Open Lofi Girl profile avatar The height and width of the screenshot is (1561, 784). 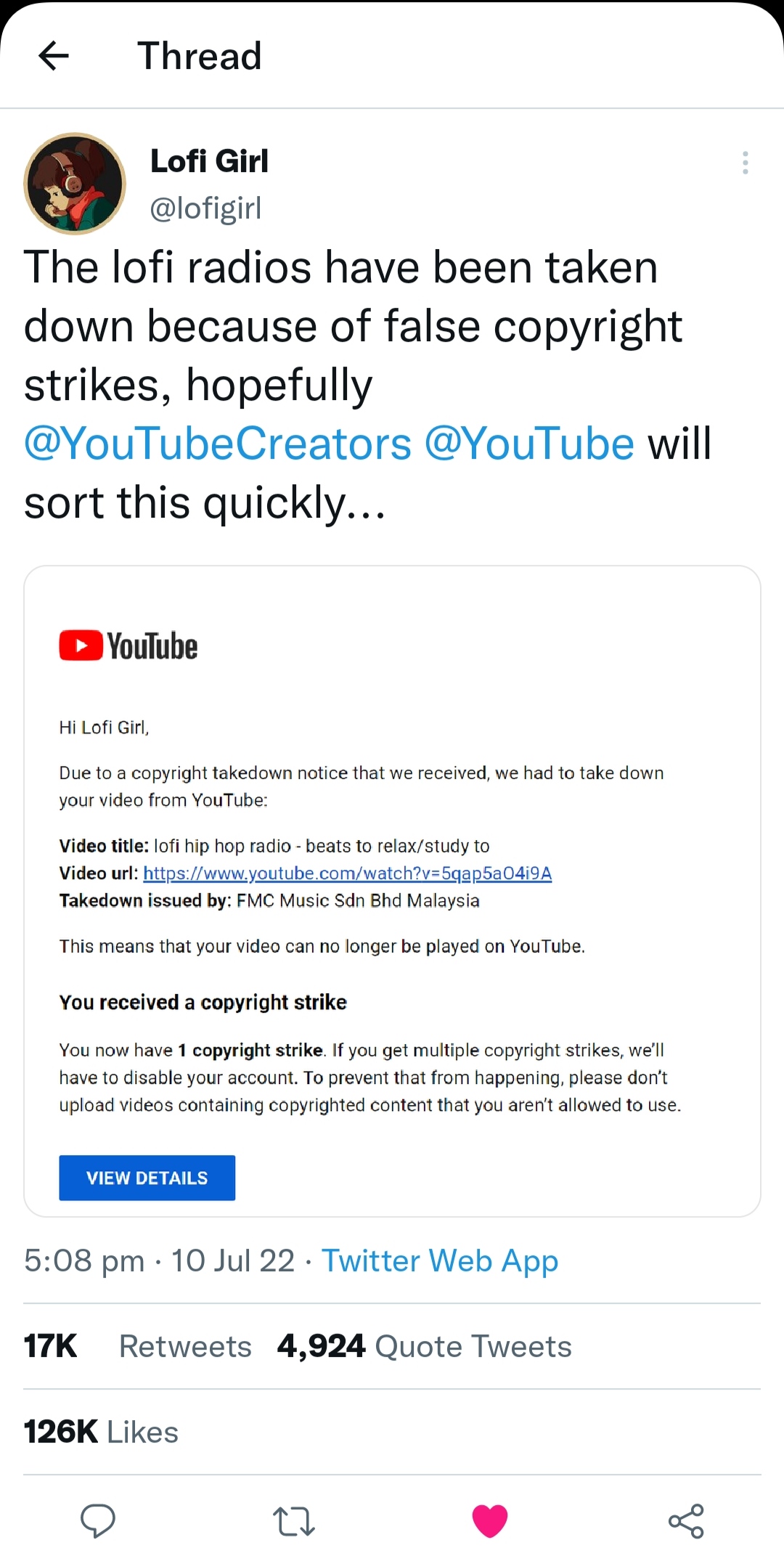tap(75, 183)
